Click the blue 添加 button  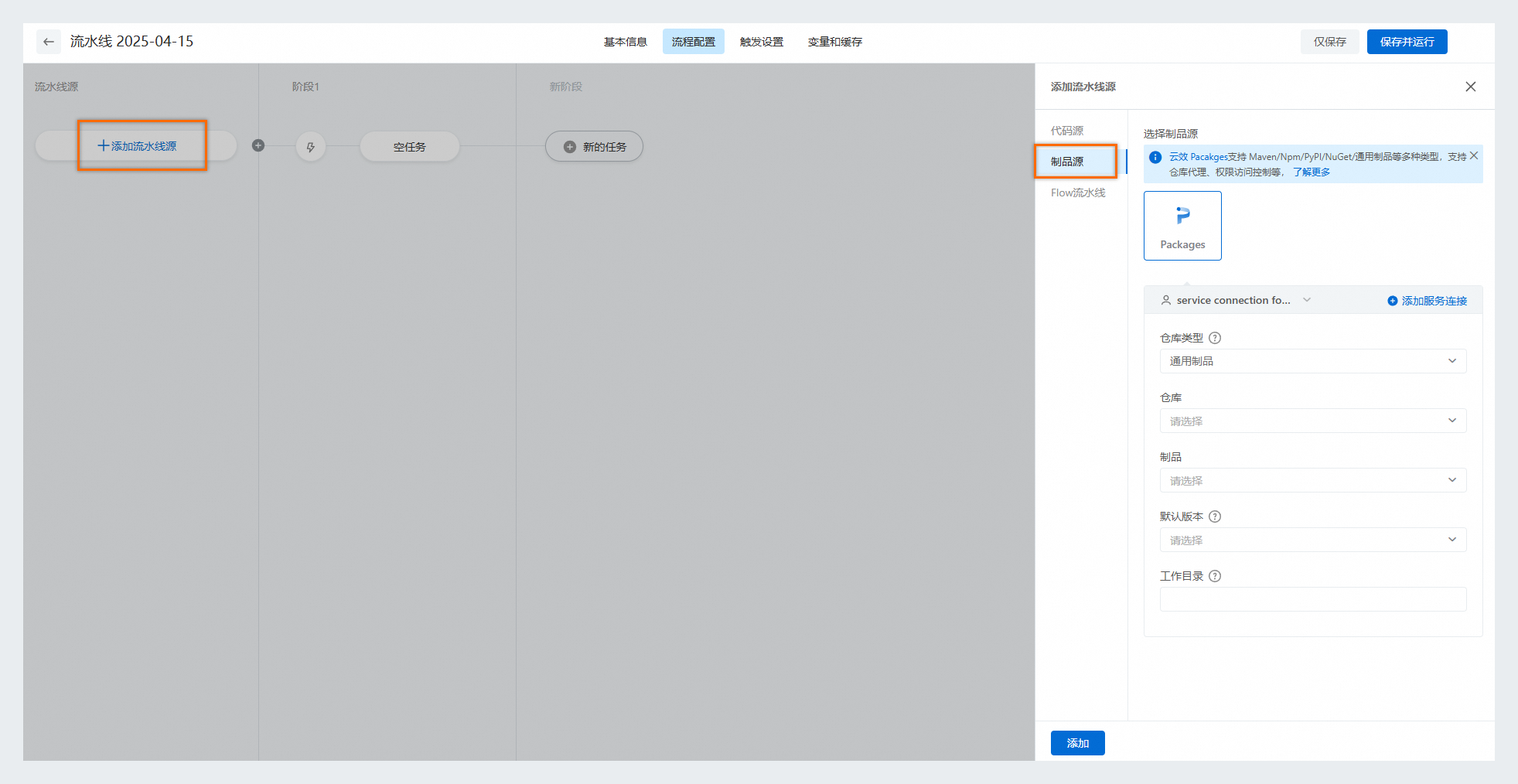pyautogui.click(x=1078, y=743)
